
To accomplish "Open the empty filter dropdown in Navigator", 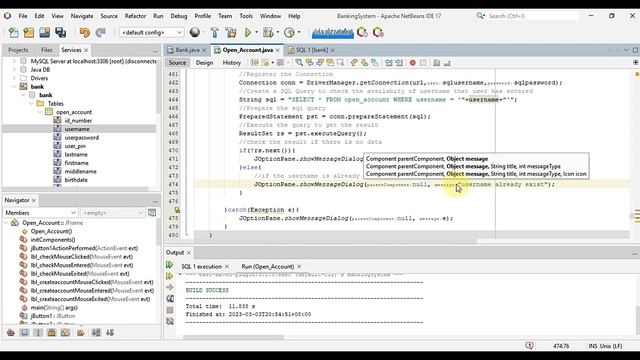I will [113, 213].
